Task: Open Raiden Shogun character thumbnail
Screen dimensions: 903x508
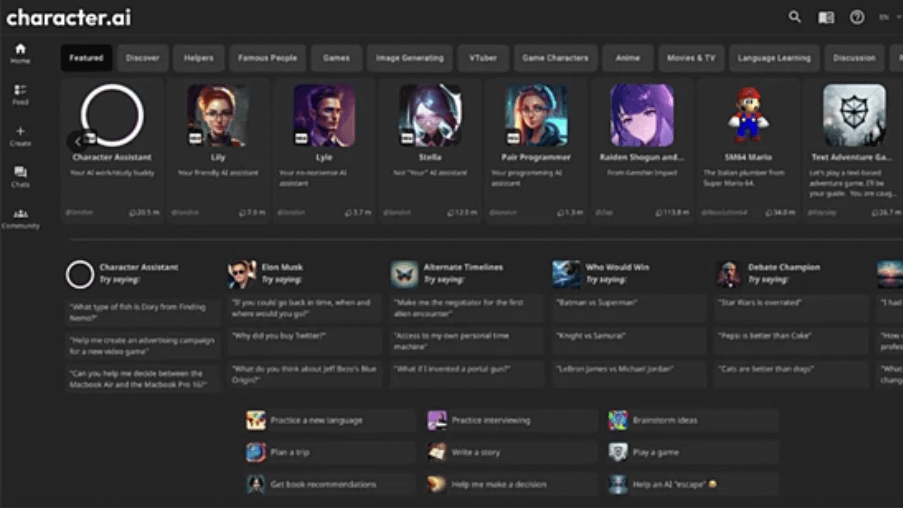Action: pos(642,115)
